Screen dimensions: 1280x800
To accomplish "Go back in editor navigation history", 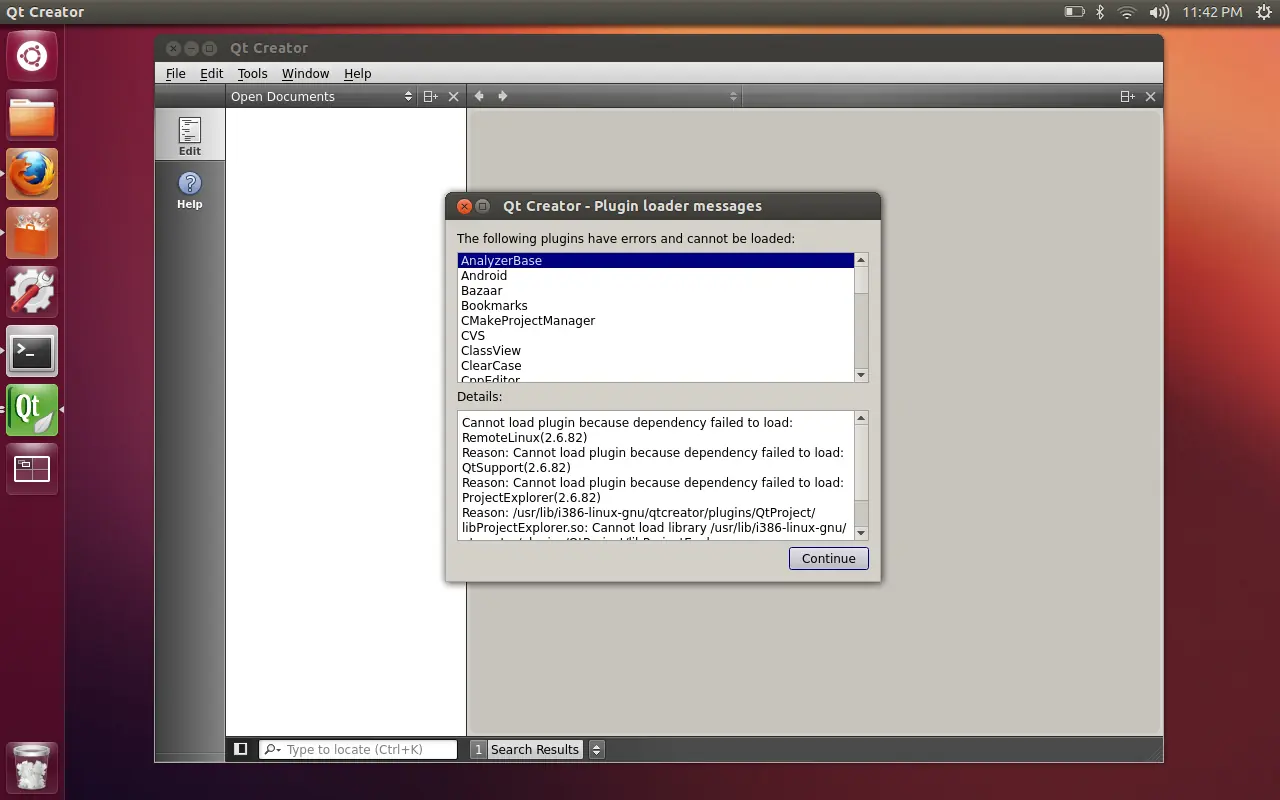I will click(479, 96).
